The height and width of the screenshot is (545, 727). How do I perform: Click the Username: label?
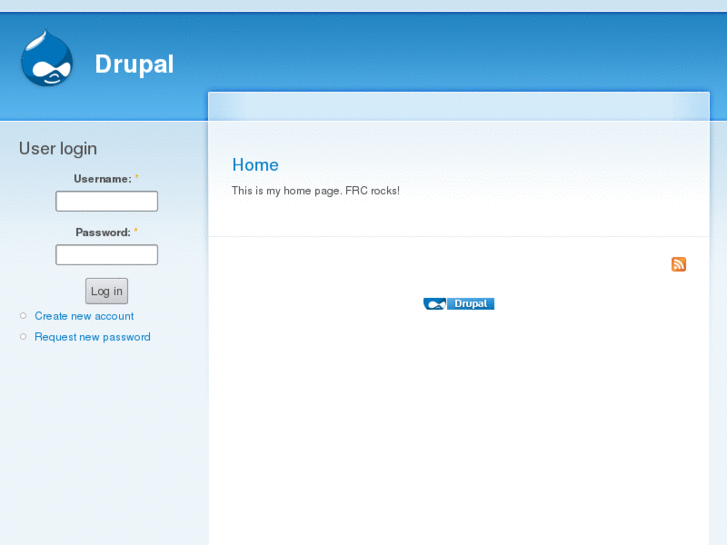102,179
